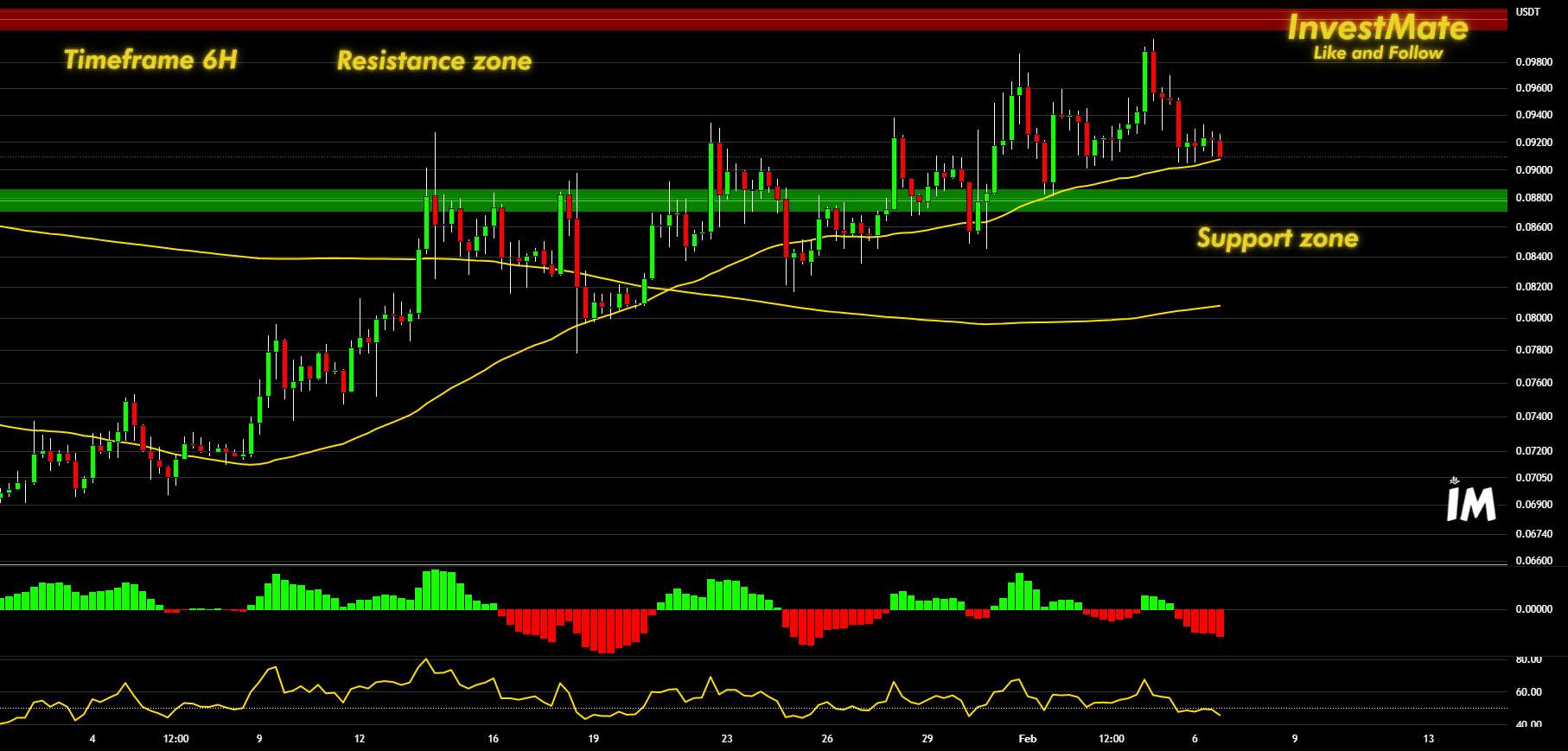Click the '6' date label on time axis
Image resolution: width=1568 pixels, height=751 pixels.
(1195, 739)
